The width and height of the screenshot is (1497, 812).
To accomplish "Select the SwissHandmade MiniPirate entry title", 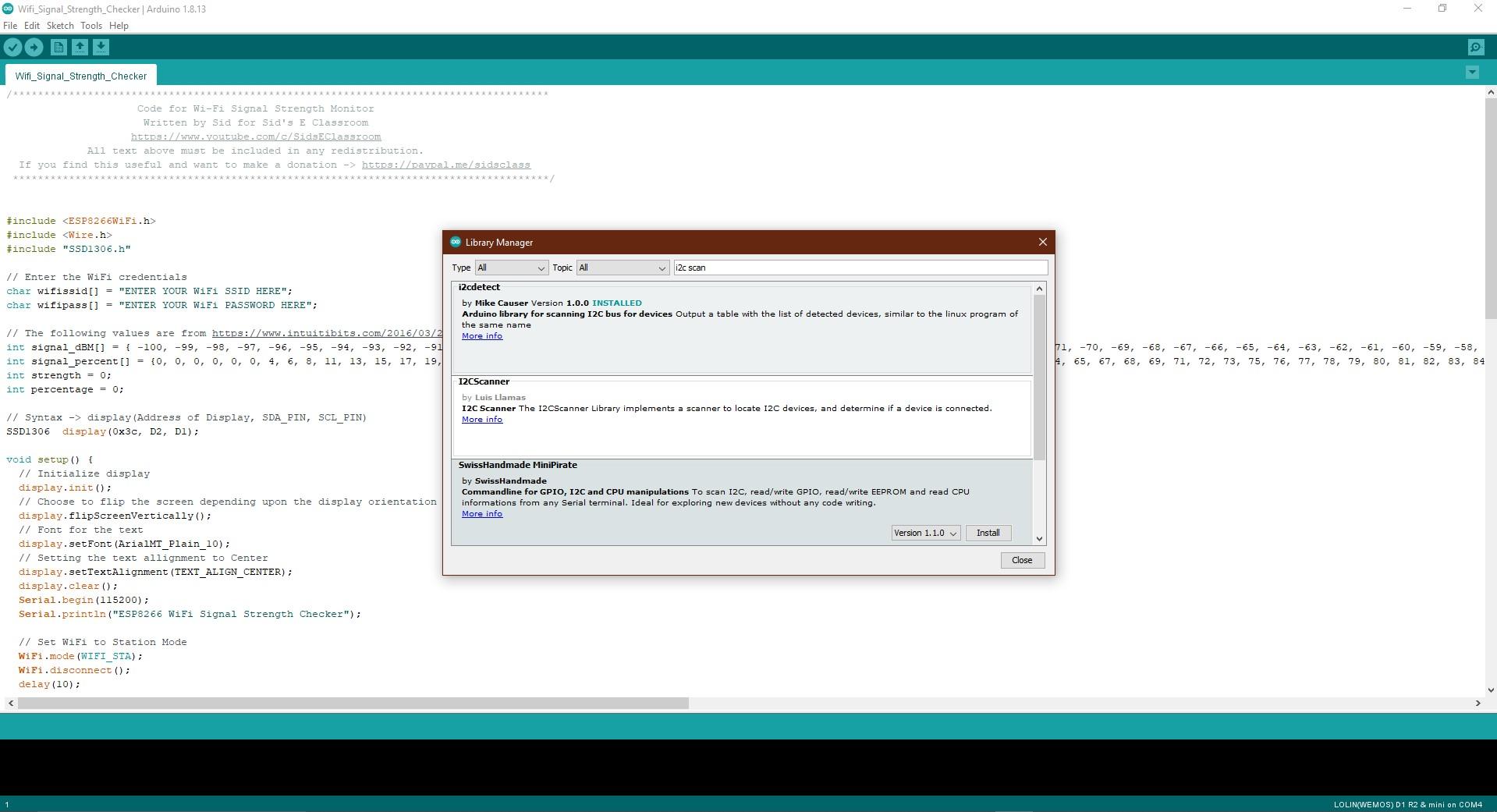I will [518, 465].
